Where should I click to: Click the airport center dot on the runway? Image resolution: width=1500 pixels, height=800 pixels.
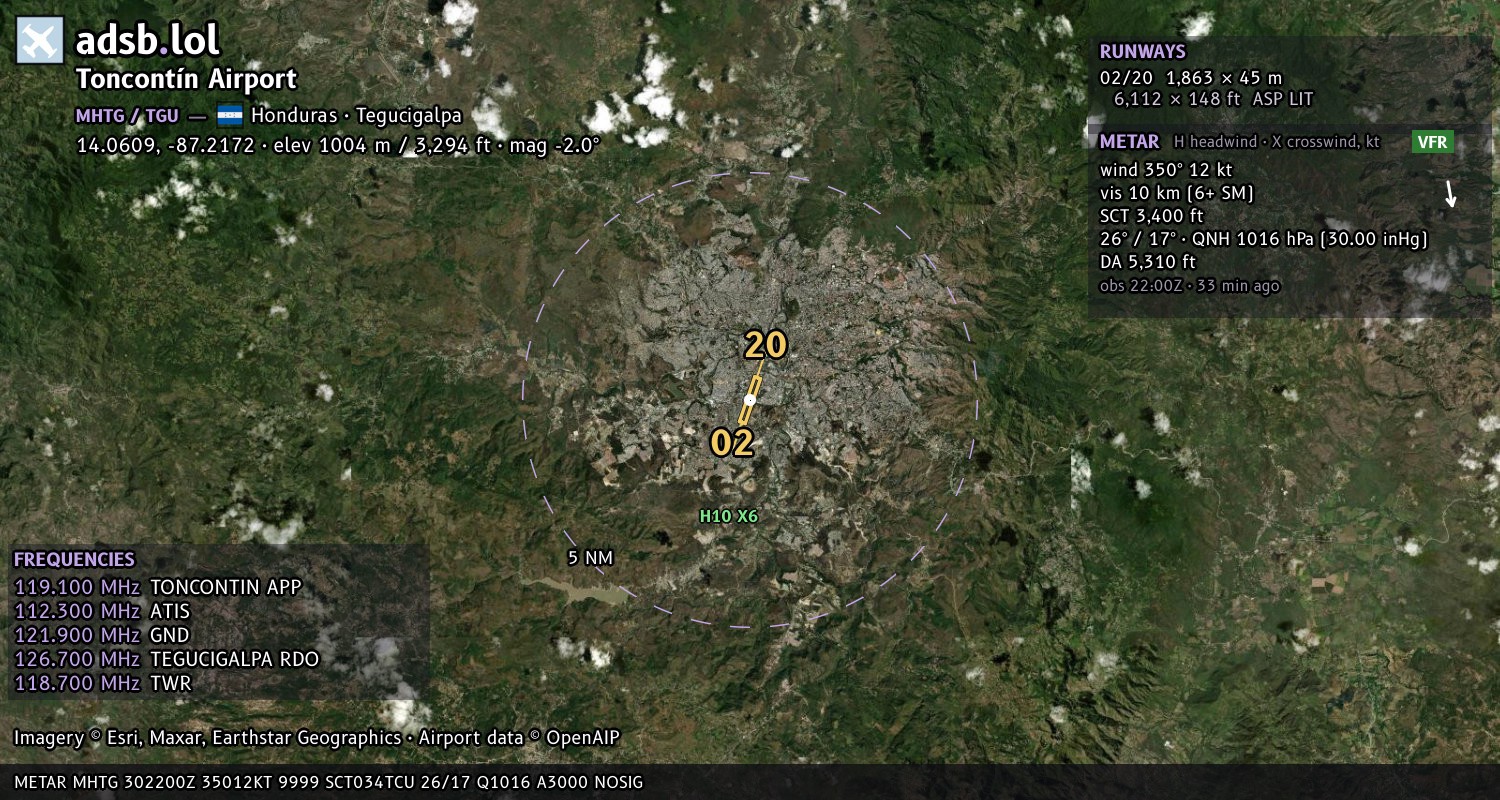tap(750, 400)
